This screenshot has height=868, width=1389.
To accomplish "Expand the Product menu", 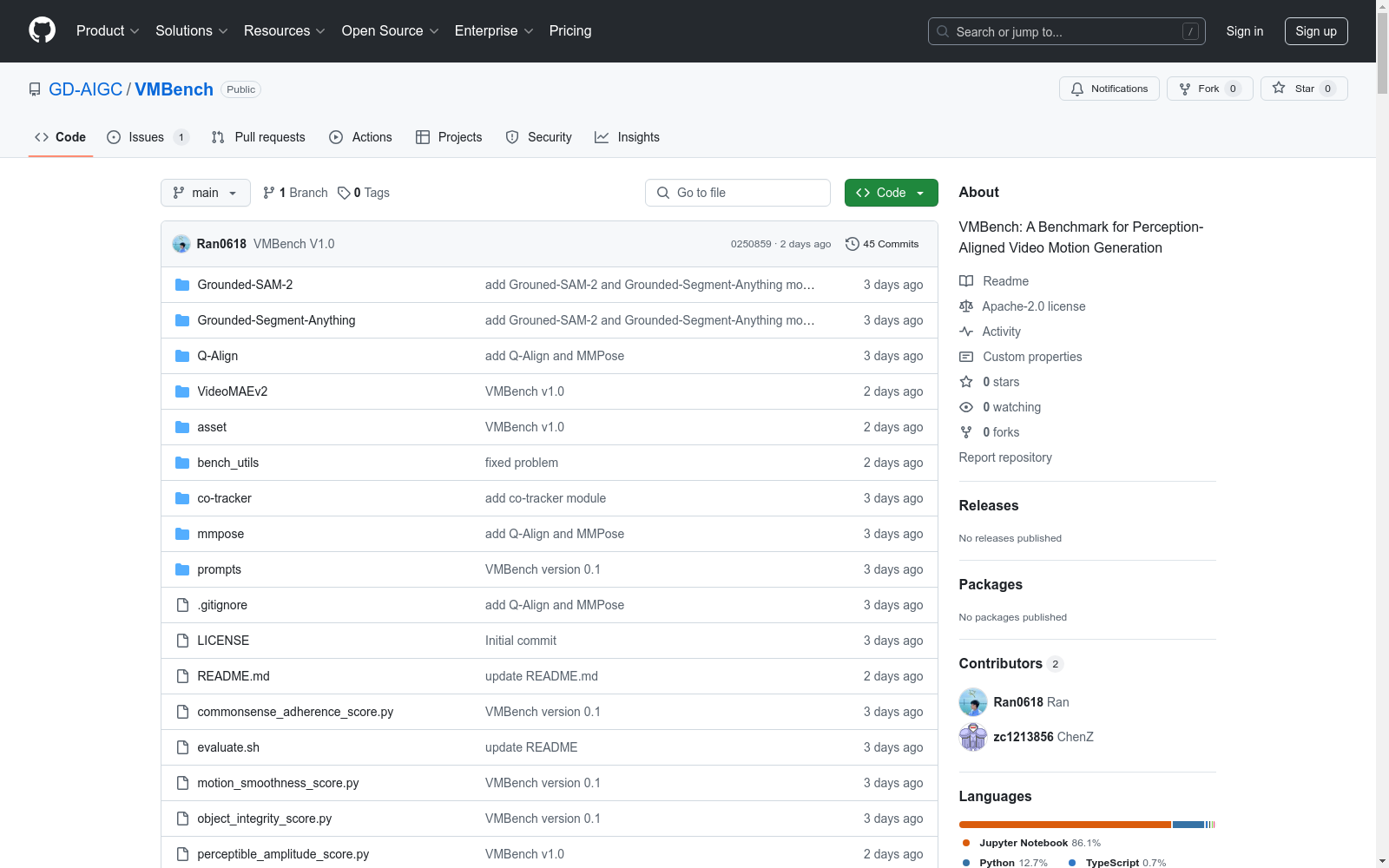I will (108, 31).
